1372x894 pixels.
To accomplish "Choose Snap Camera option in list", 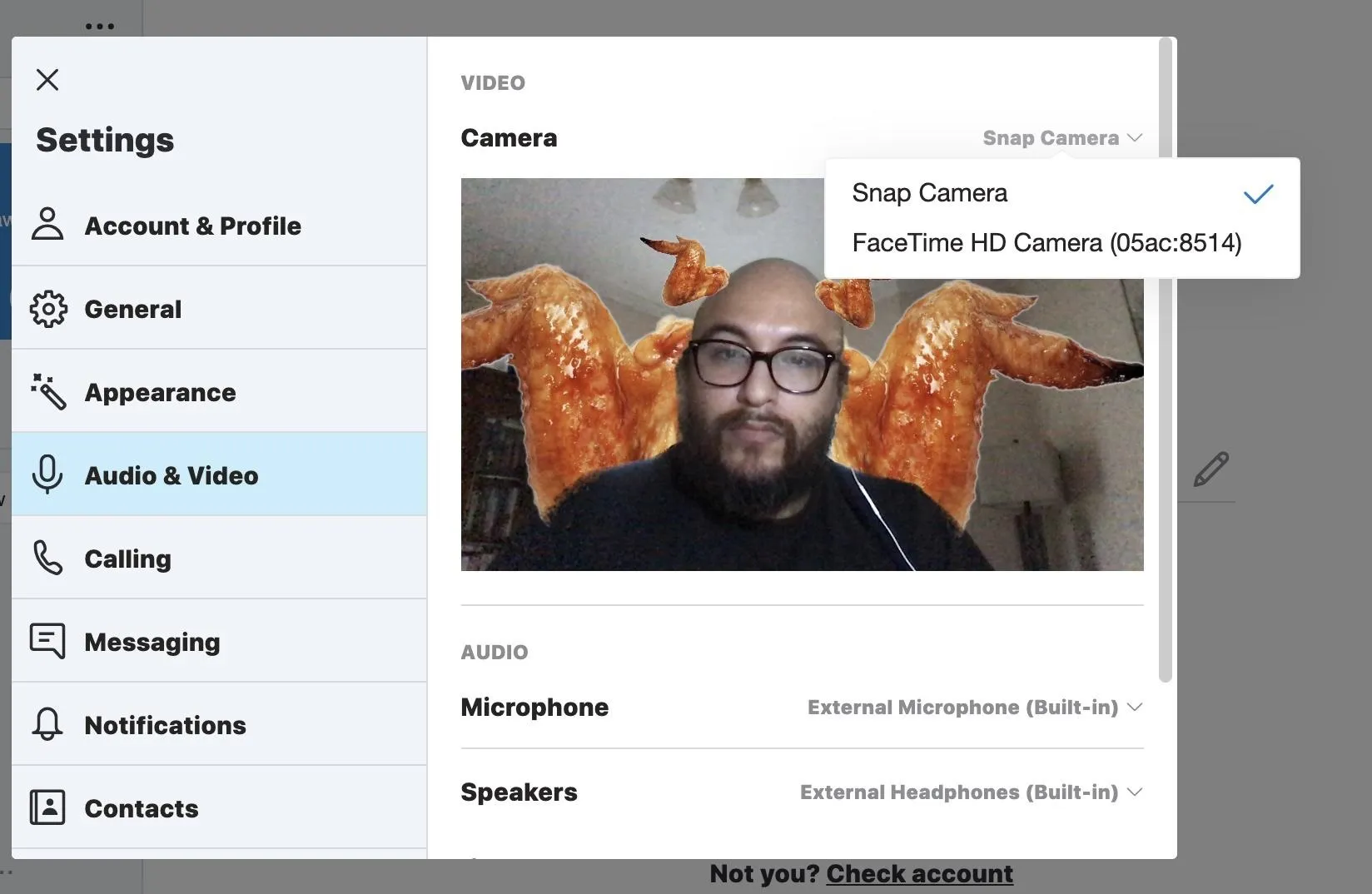I will 1061,193.
